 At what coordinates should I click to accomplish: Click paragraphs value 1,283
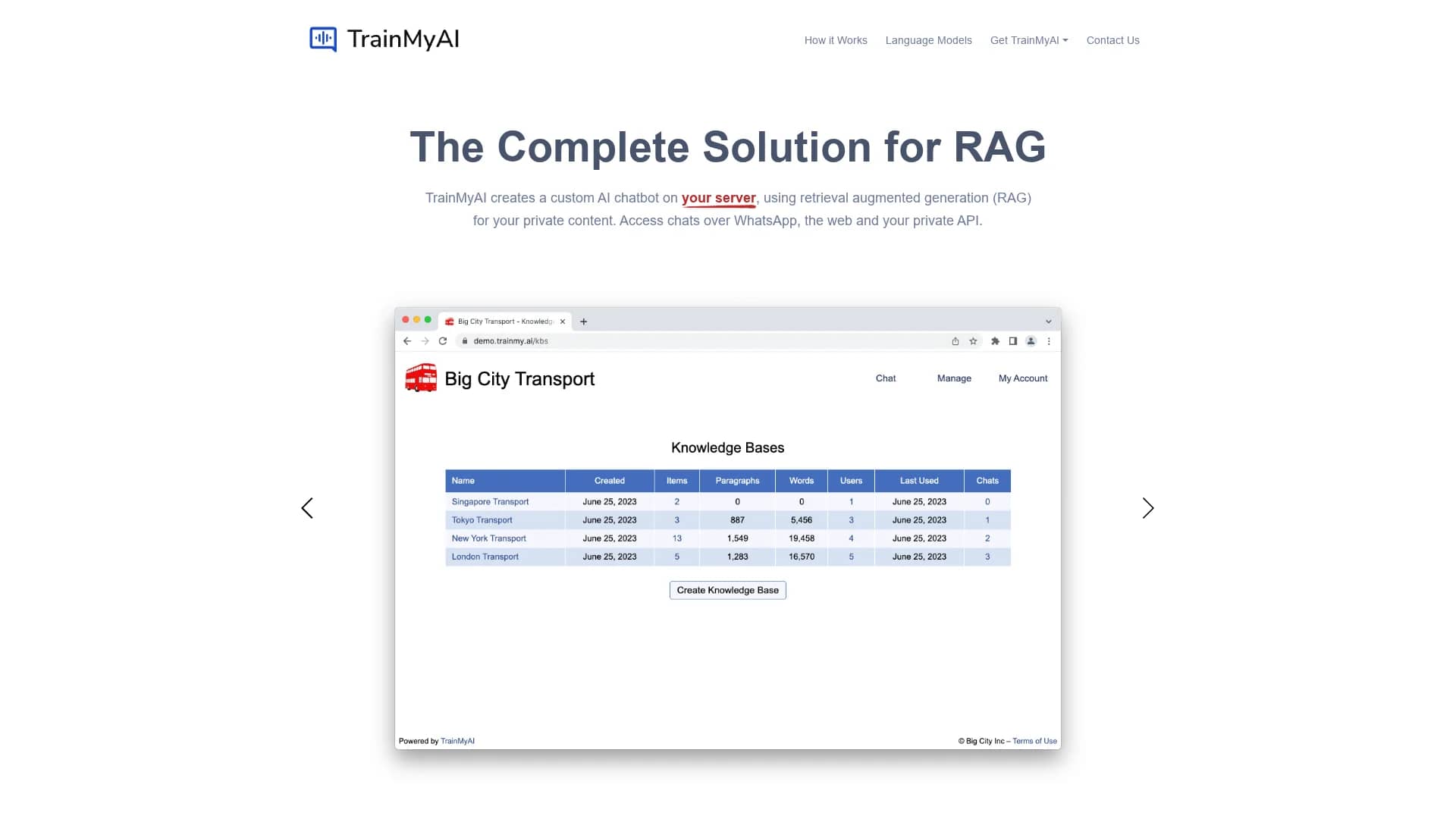[x=737, y=557]
